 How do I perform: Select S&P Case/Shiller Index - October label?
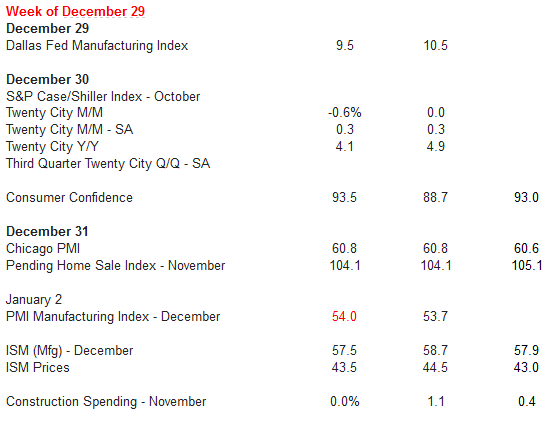click(x=103, y=96)
